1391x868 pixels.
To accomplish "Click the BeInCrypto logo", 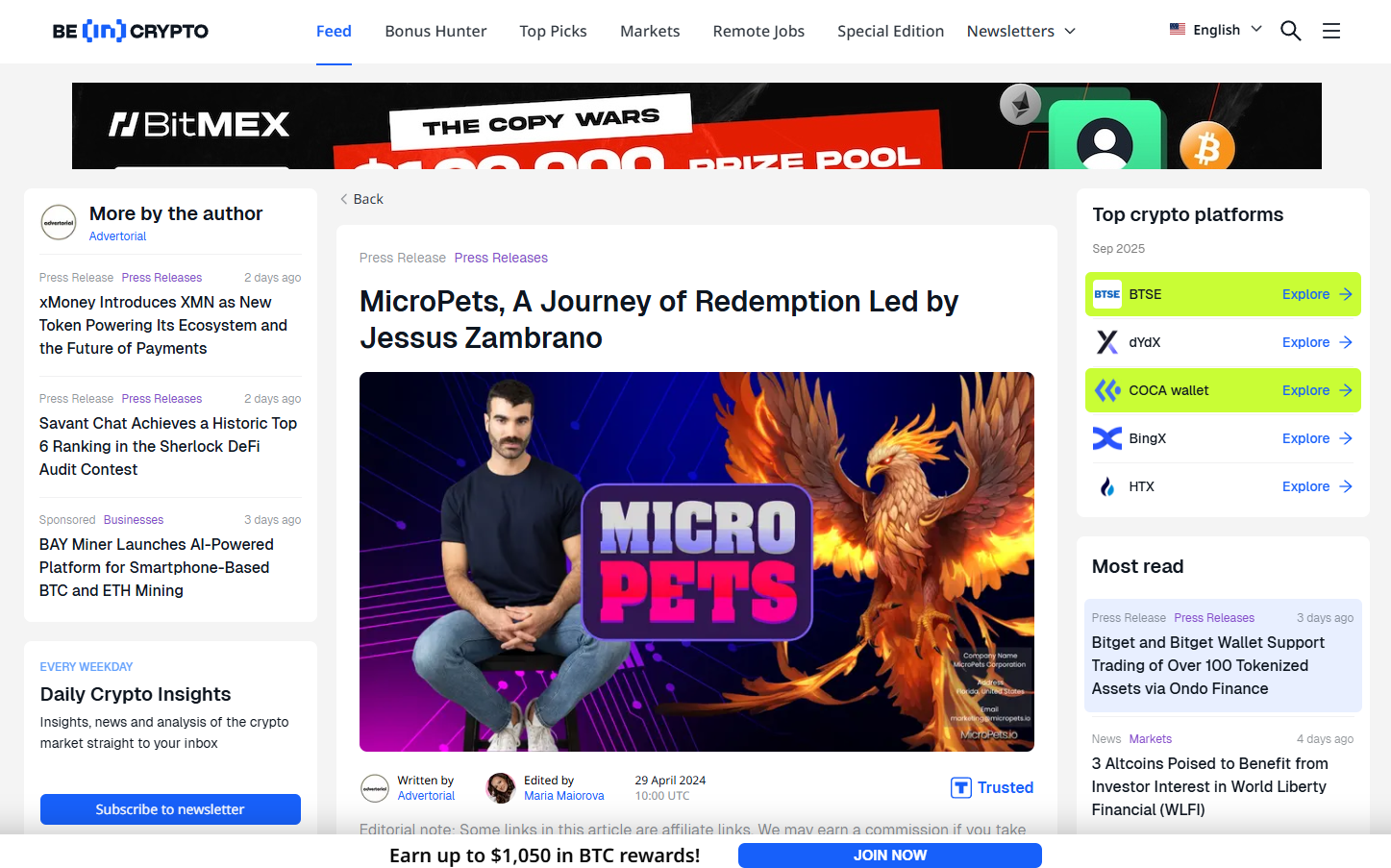I will [x=130, y=31].
